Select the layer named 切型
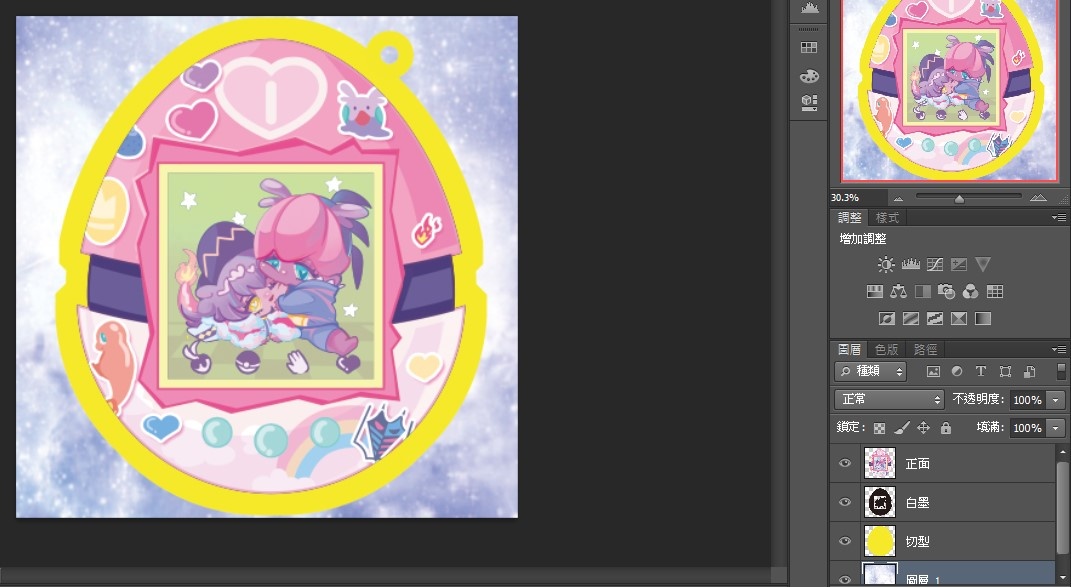The width and height of the screenshot is (1071, 587). click(x=917, y=542)
